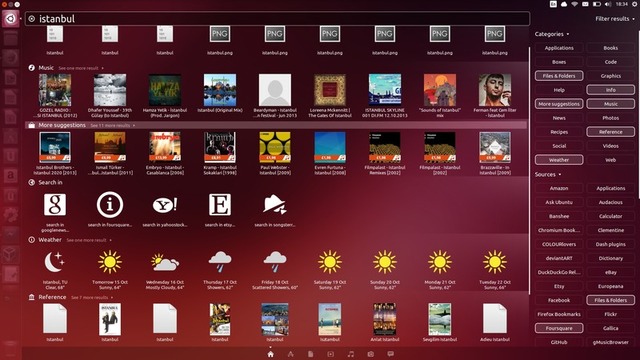Enable the Clementine source filter
Image resolution: width=640 pixels, height=360 pixels.
point(611,230)
